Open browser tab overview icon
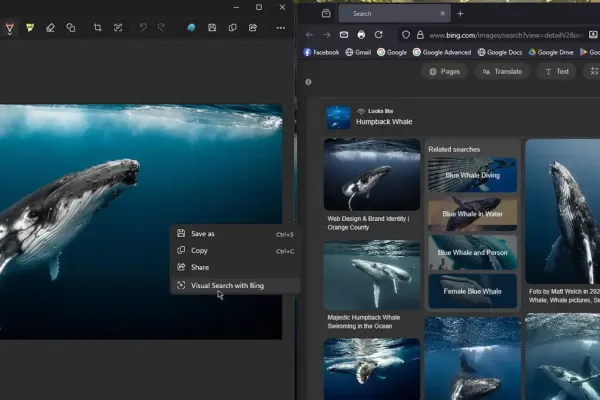This screenshot has height=400, width=600. [326, 14]
